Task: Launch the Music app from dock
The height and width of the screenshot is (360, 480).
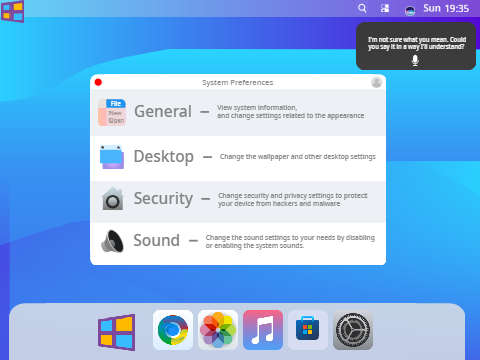Action: coord(263,330)
